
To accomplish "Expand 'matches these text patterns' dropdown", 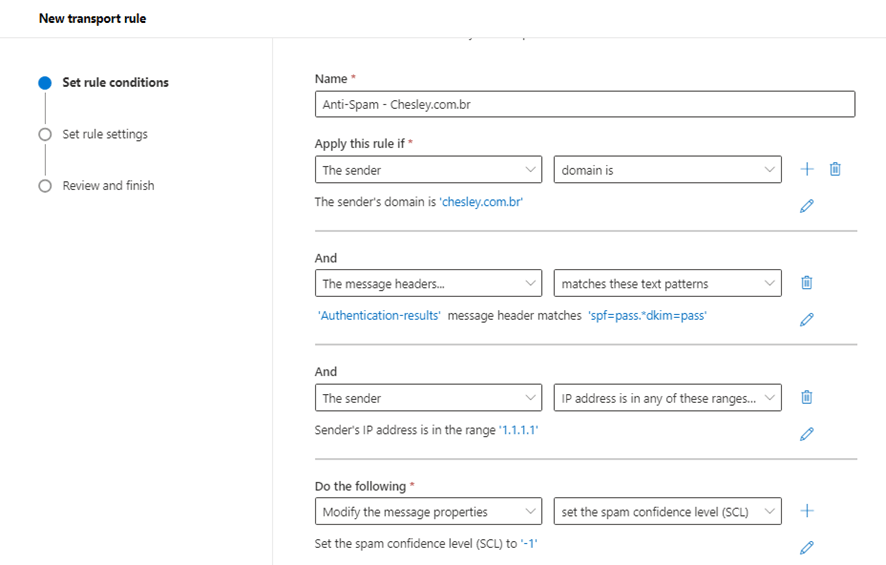I will click(x=667, y=284).
